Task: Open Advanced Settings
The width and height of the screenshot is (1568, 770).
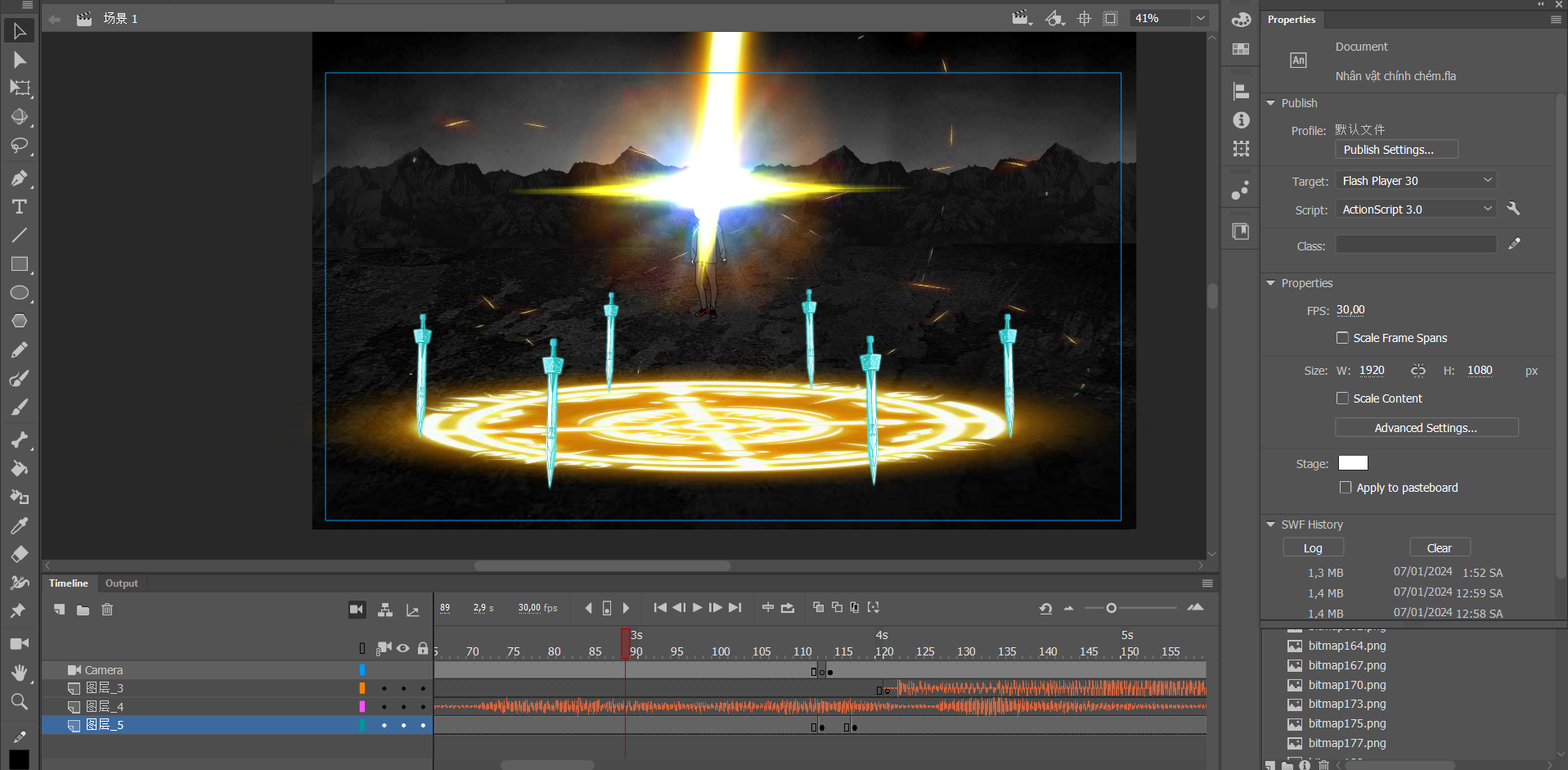Action: click(x=1426, y=428)
